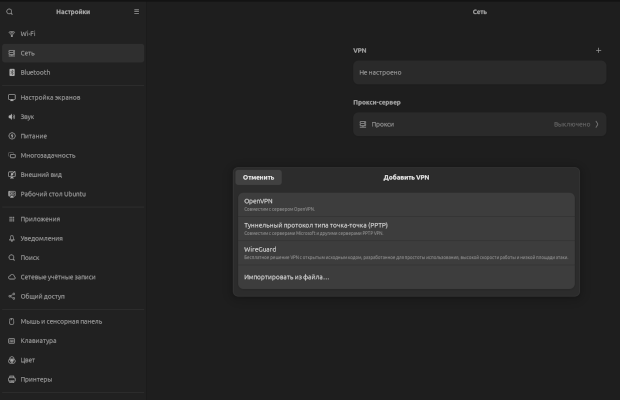Open Приложения settings

(73, 219)
